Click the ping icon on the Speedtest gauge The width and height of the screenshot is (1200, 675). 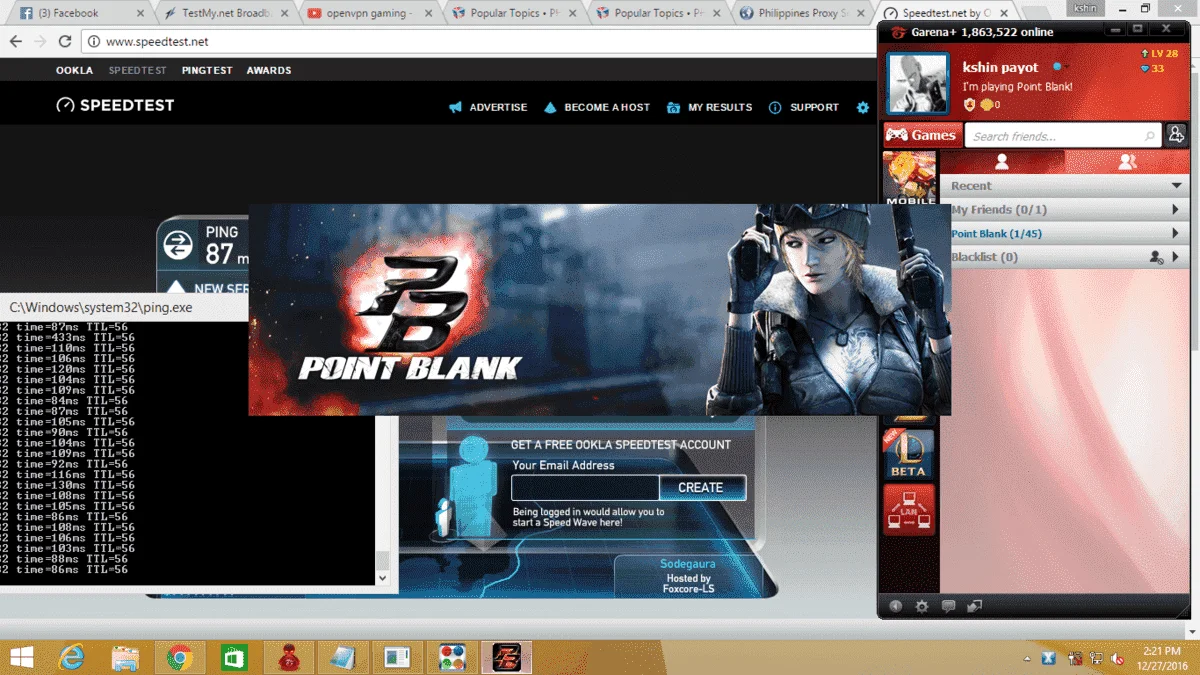(178, 244)
